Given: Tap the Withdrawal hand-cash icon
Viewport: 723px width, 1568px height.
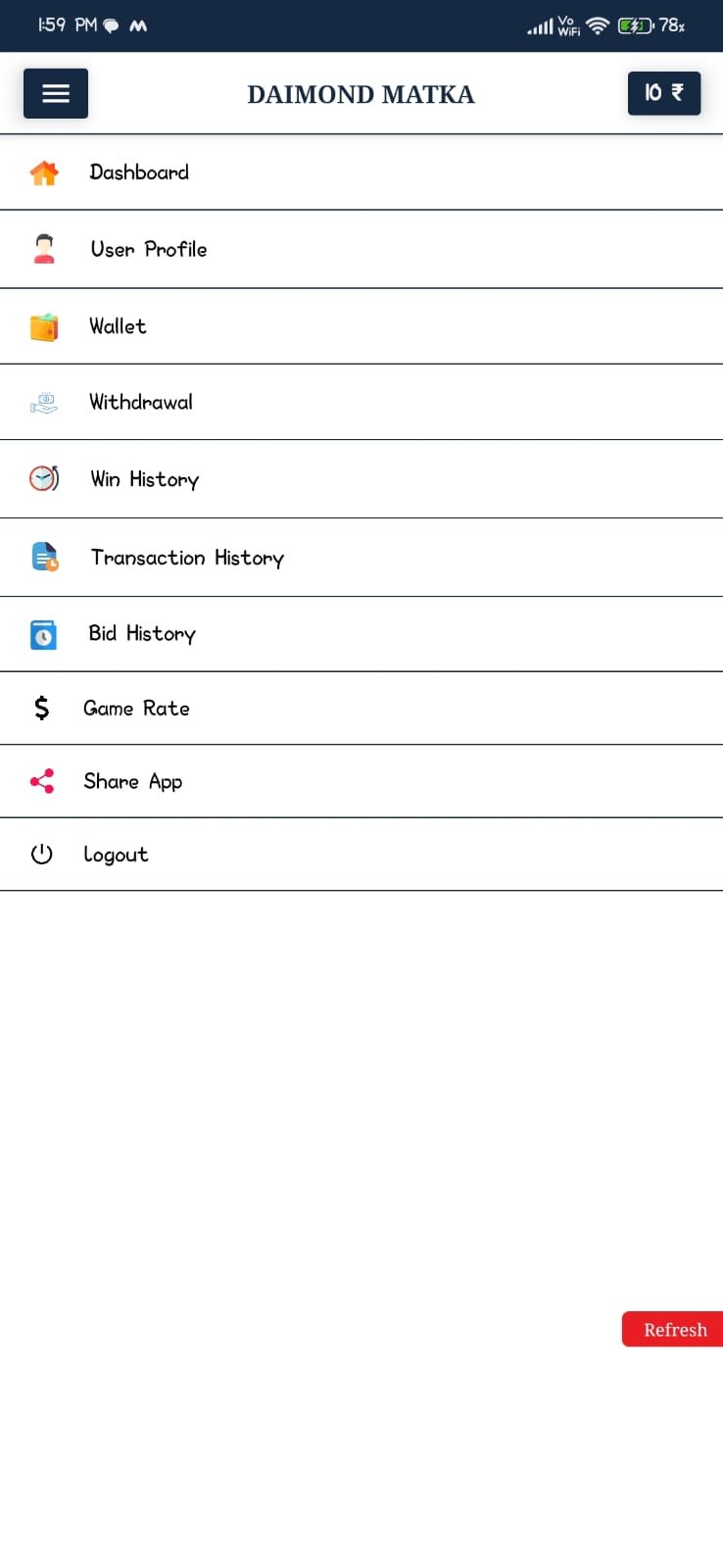Looking at the screenshot, I should tap(44, 403).
